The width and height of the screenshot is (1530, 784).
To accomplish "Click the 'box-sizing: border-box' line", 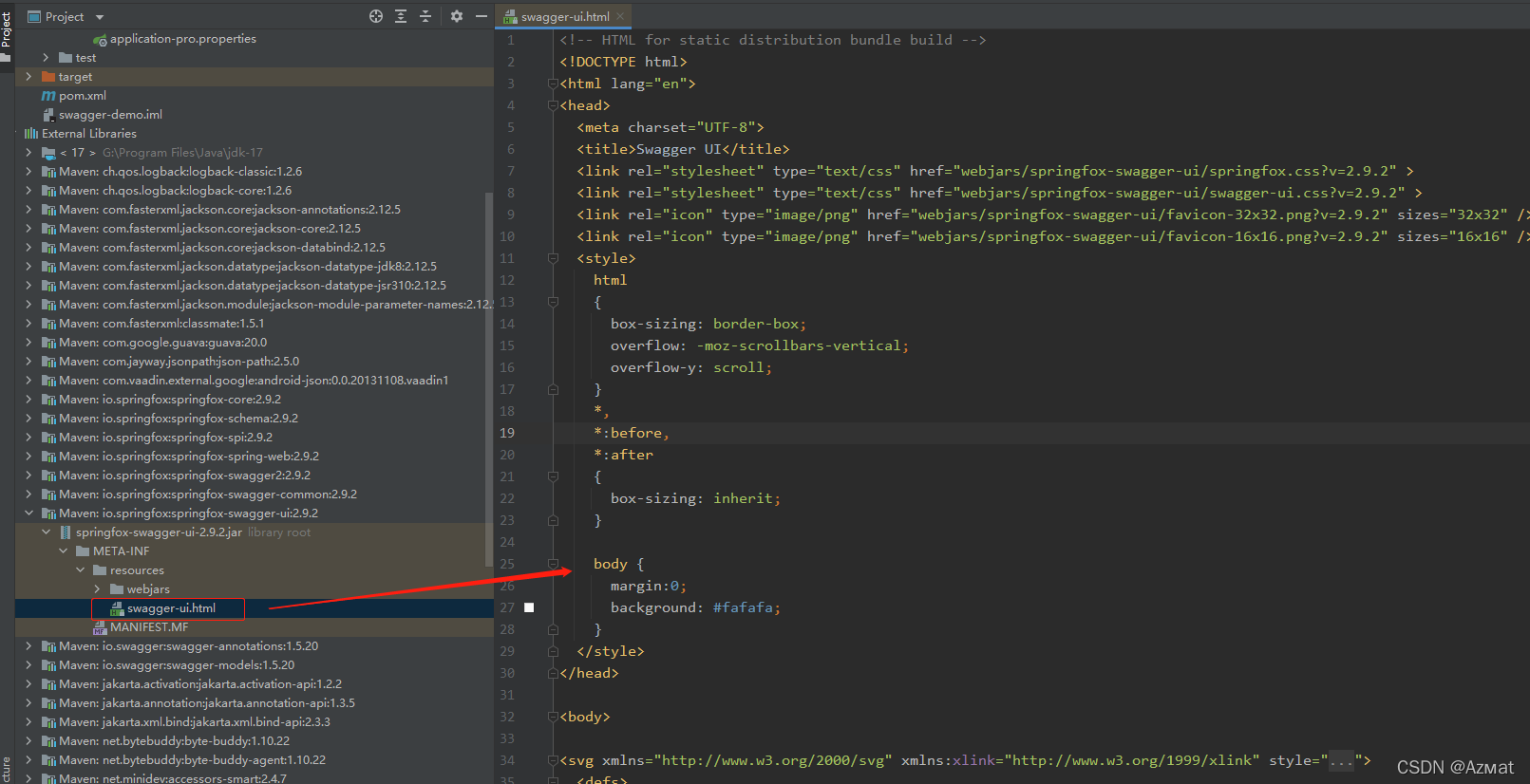I will pos(708,324).
